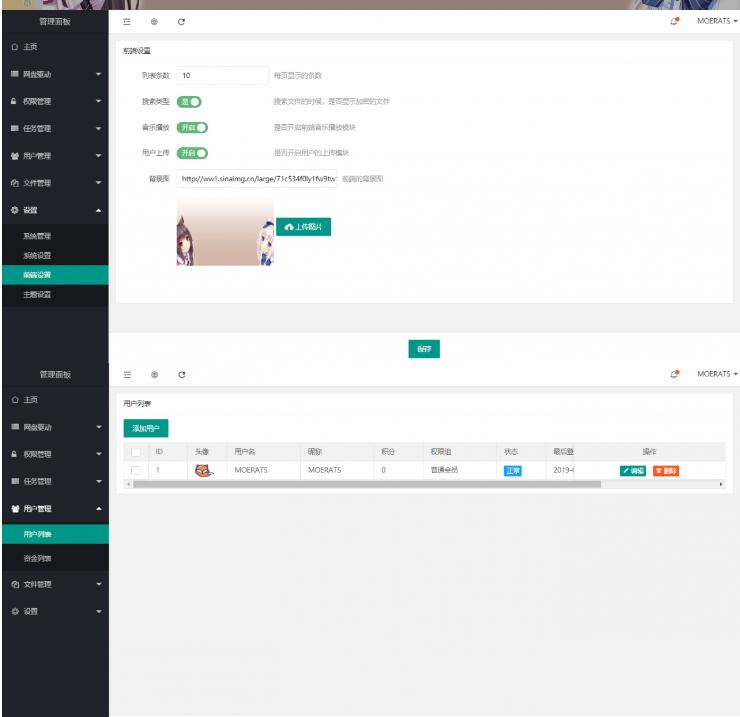The image size is (740, 717).
Task: Open MOERATS account dropdown in lower panel
Action: coord(717,374)
